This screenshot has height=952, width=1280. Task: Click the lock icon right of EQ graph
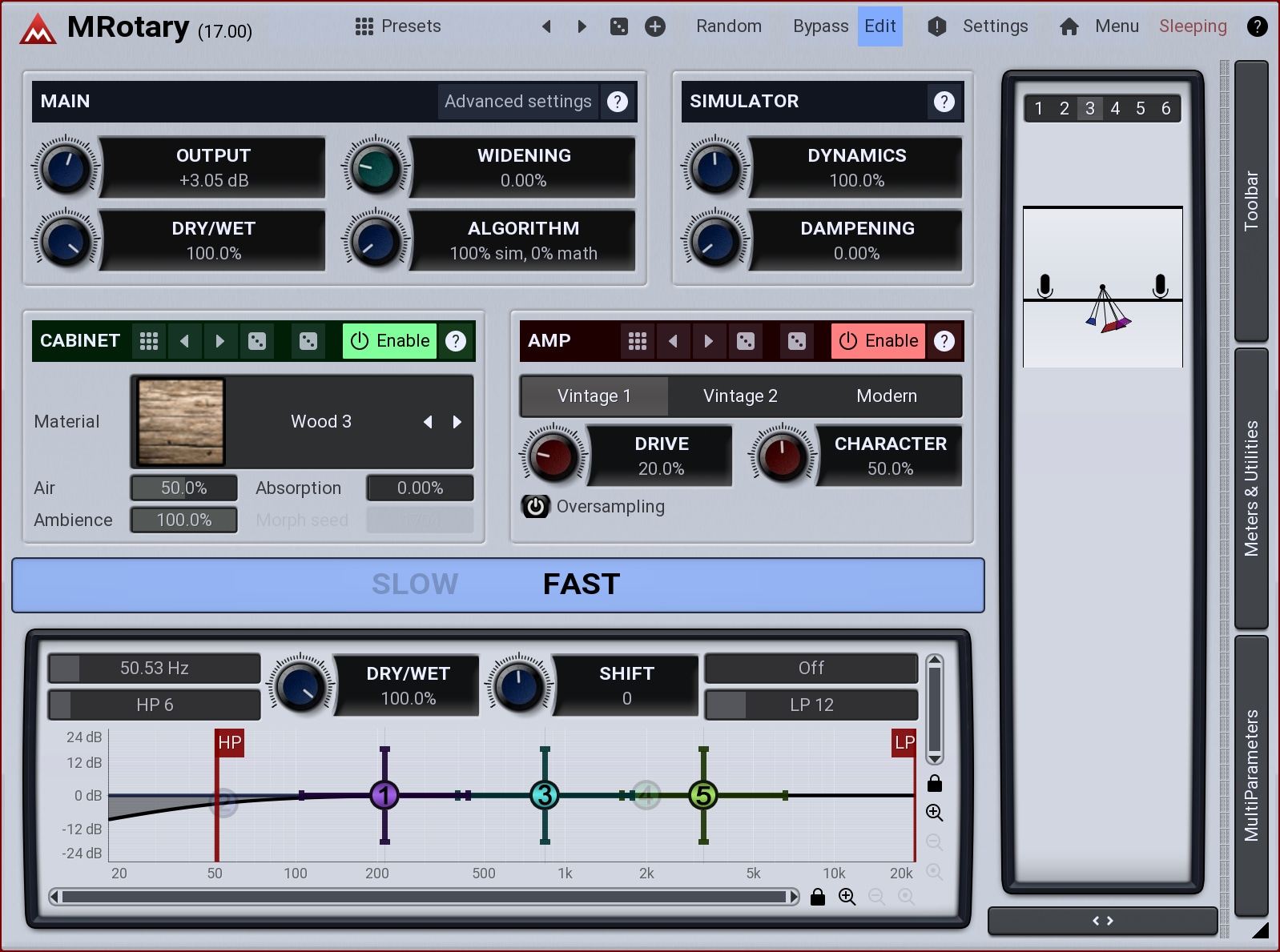pos(934,783)
